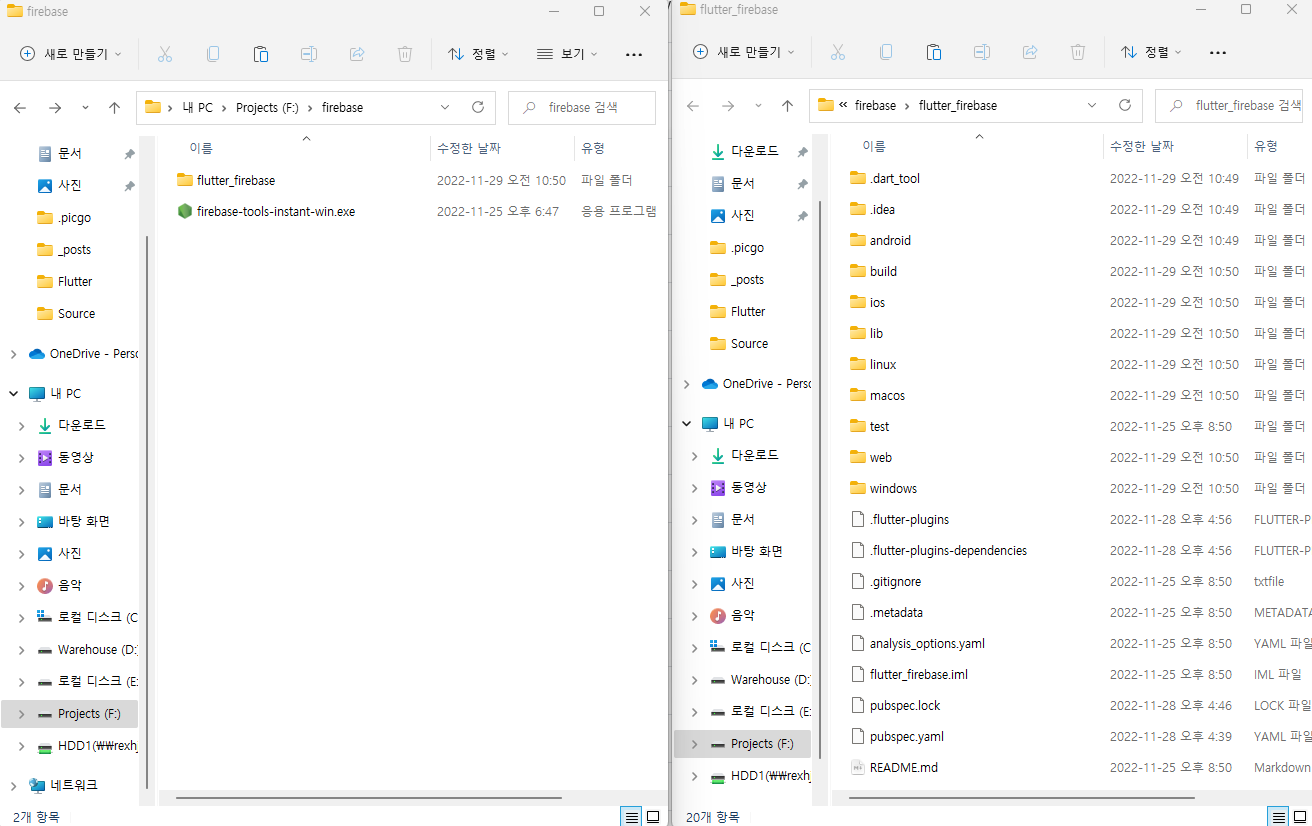The image size is (1312, 826).
Task: Open 새로 만들기 dropdown in flutter_firebase window
Action: [x=744, y=52]
